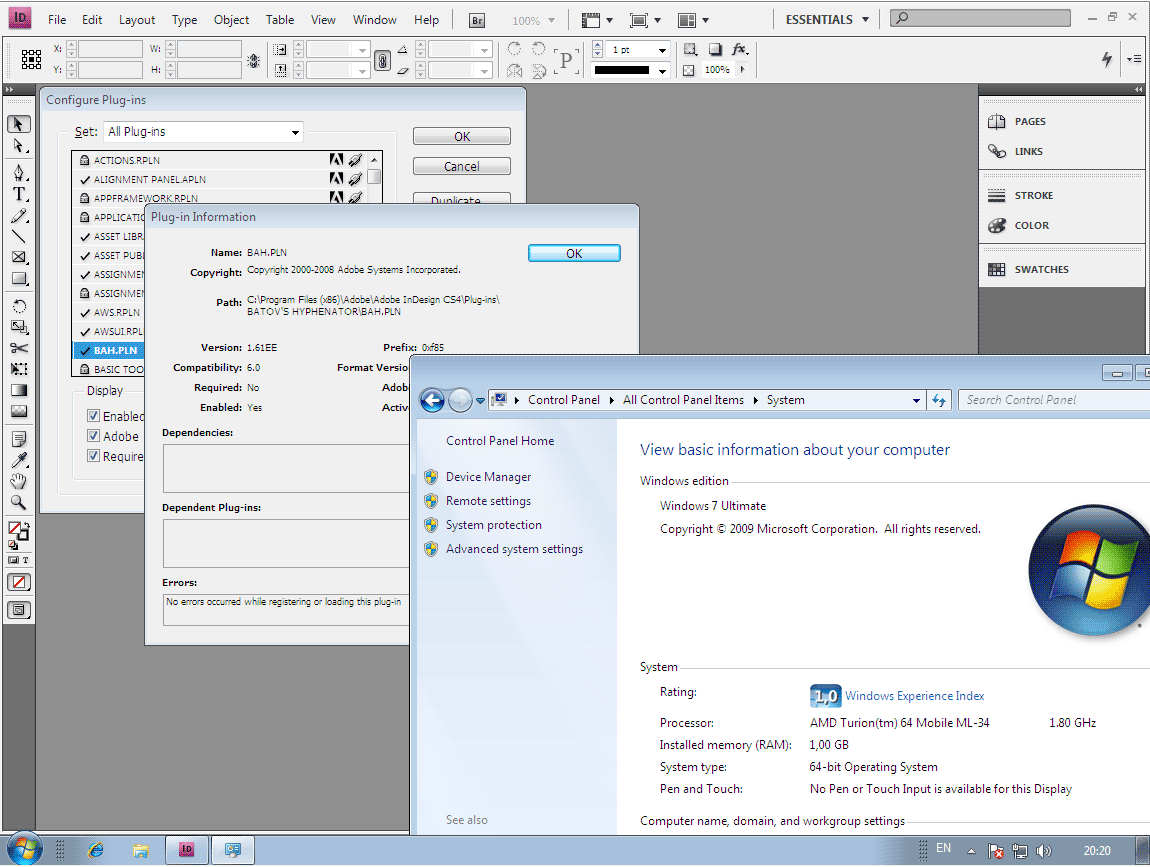Open Device Manager link
The width and height of the screenshot is (1150, 867).
(488, 477)
